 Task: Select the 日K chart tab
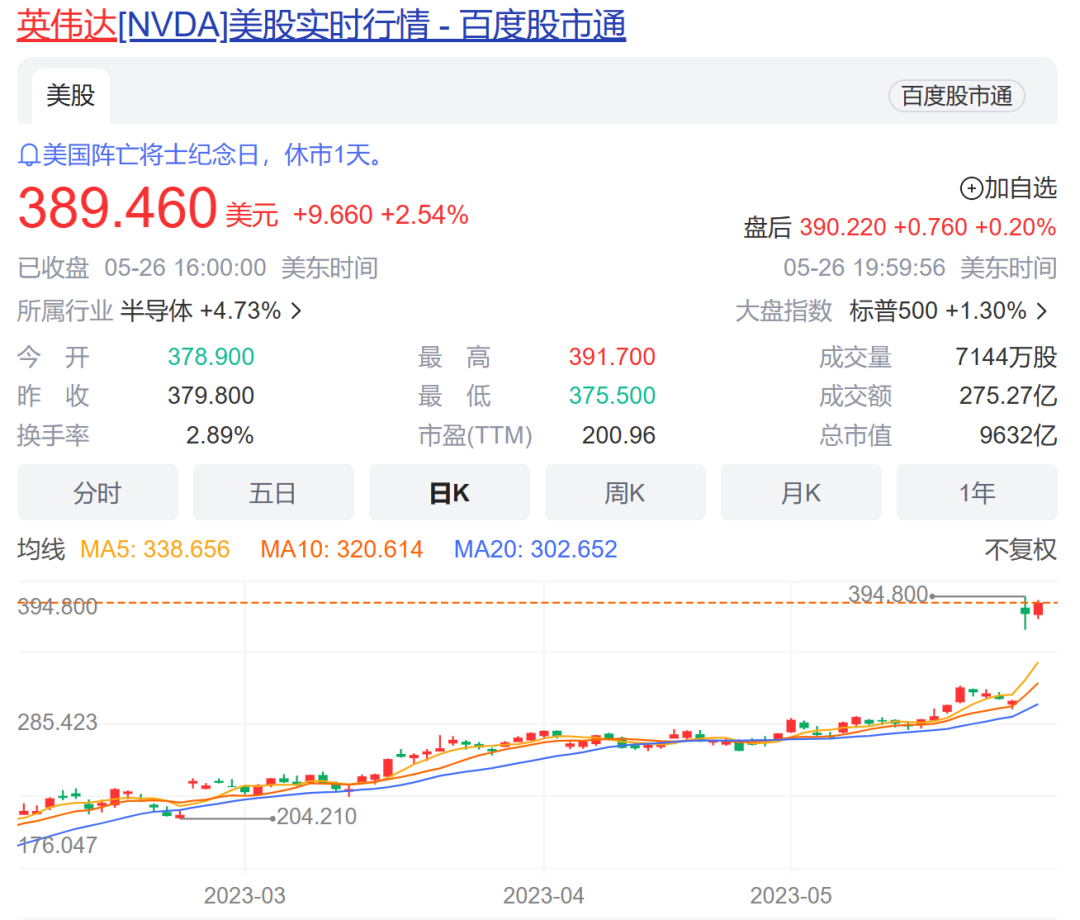[x=449, y=492]
